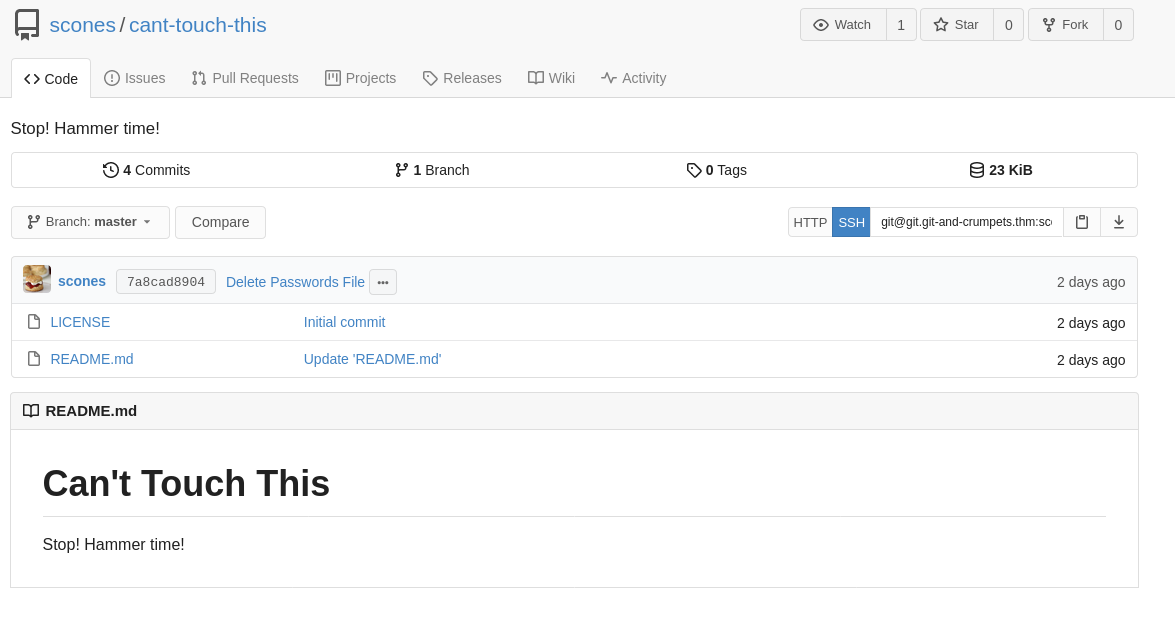
Task: Click the scones user avatar thumbnail
Action: click(36, 279)
